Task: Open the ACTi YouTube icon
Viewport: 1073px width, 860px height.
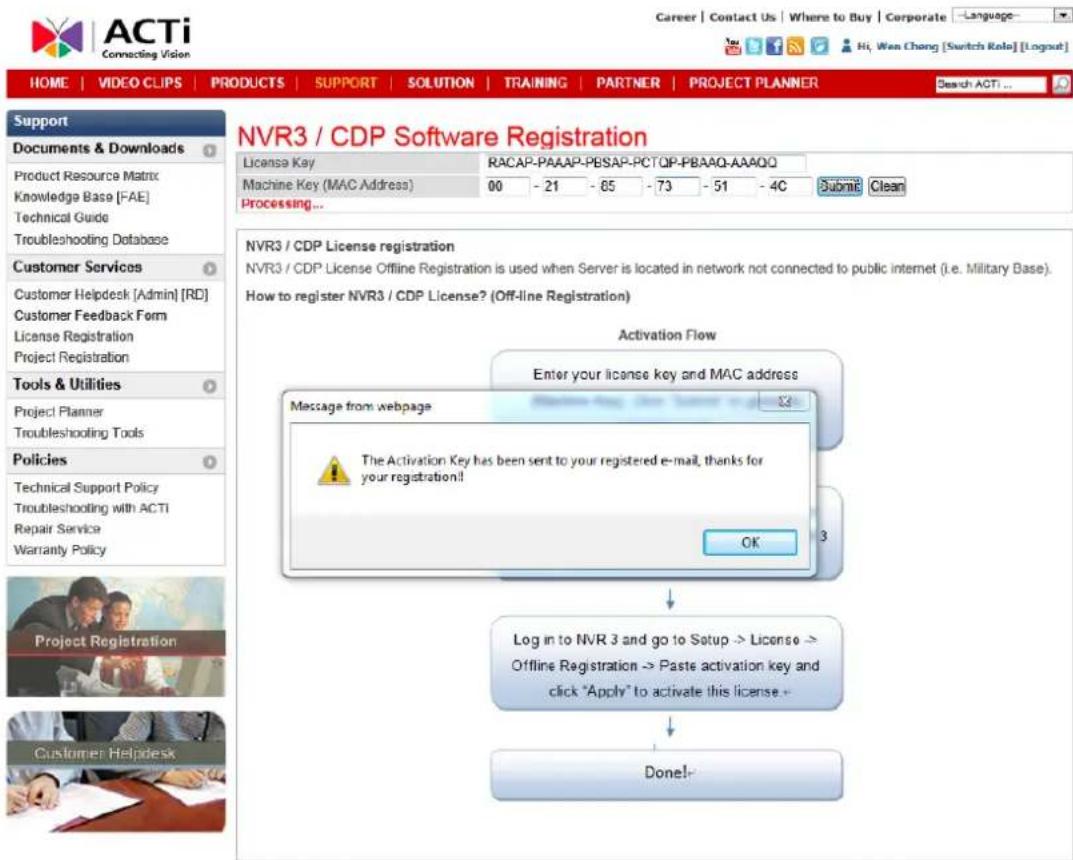Action: (732, 47)
